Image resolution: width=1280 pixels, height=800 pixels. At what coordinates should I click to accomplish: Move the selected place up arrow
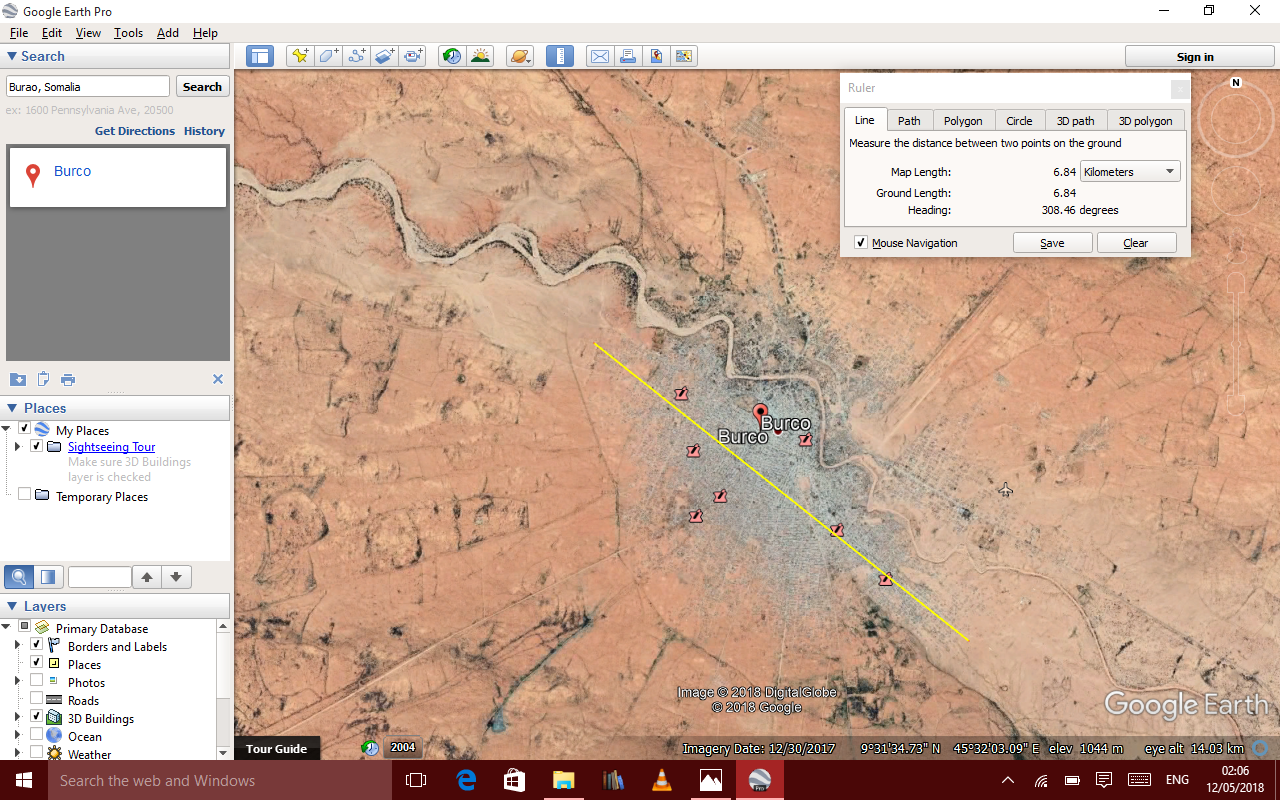click(147, 577)
